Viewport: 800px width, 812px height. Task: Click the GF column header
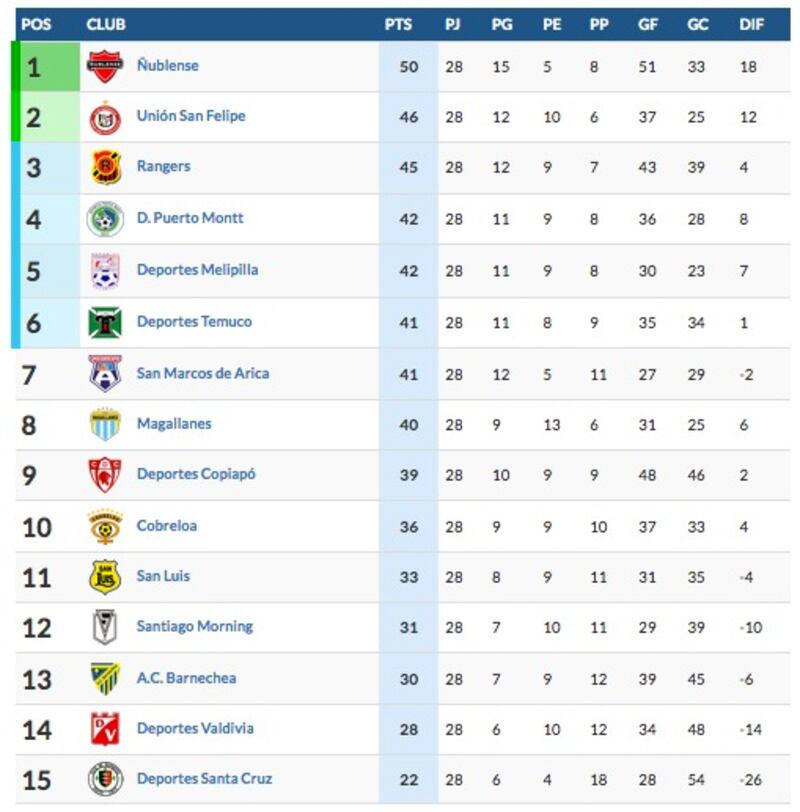tap(648, 24)
